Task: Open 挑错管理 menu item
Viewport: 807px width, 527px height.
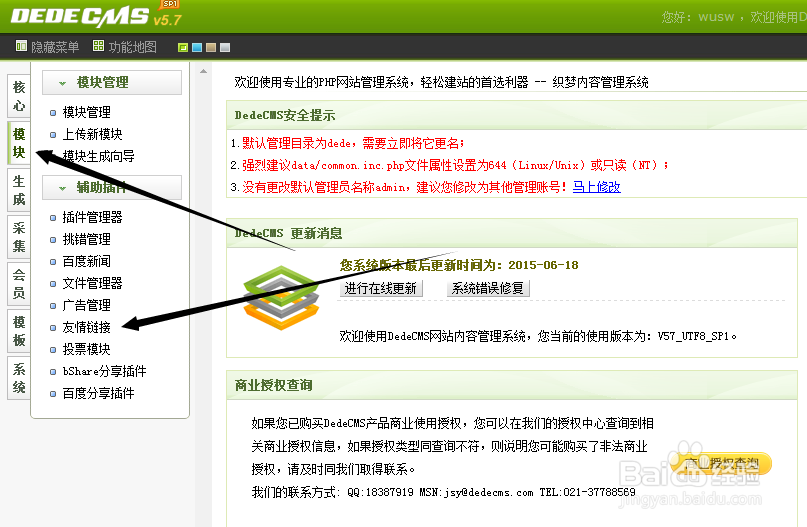Action: pyautogui.click(x=86, y=239)
